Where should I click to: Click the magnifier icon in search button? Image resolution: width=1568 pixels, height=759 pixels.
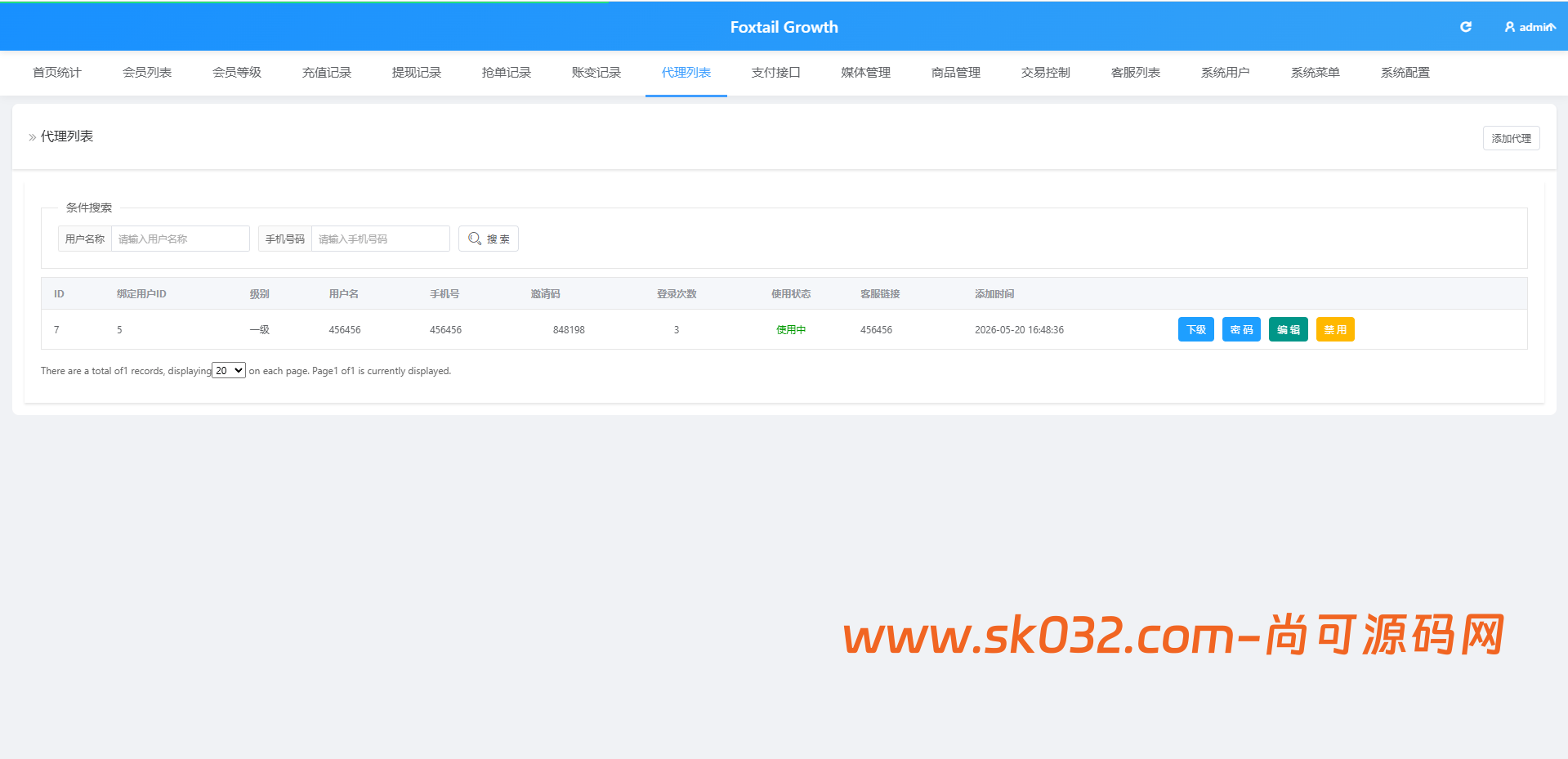coord(475,239)
